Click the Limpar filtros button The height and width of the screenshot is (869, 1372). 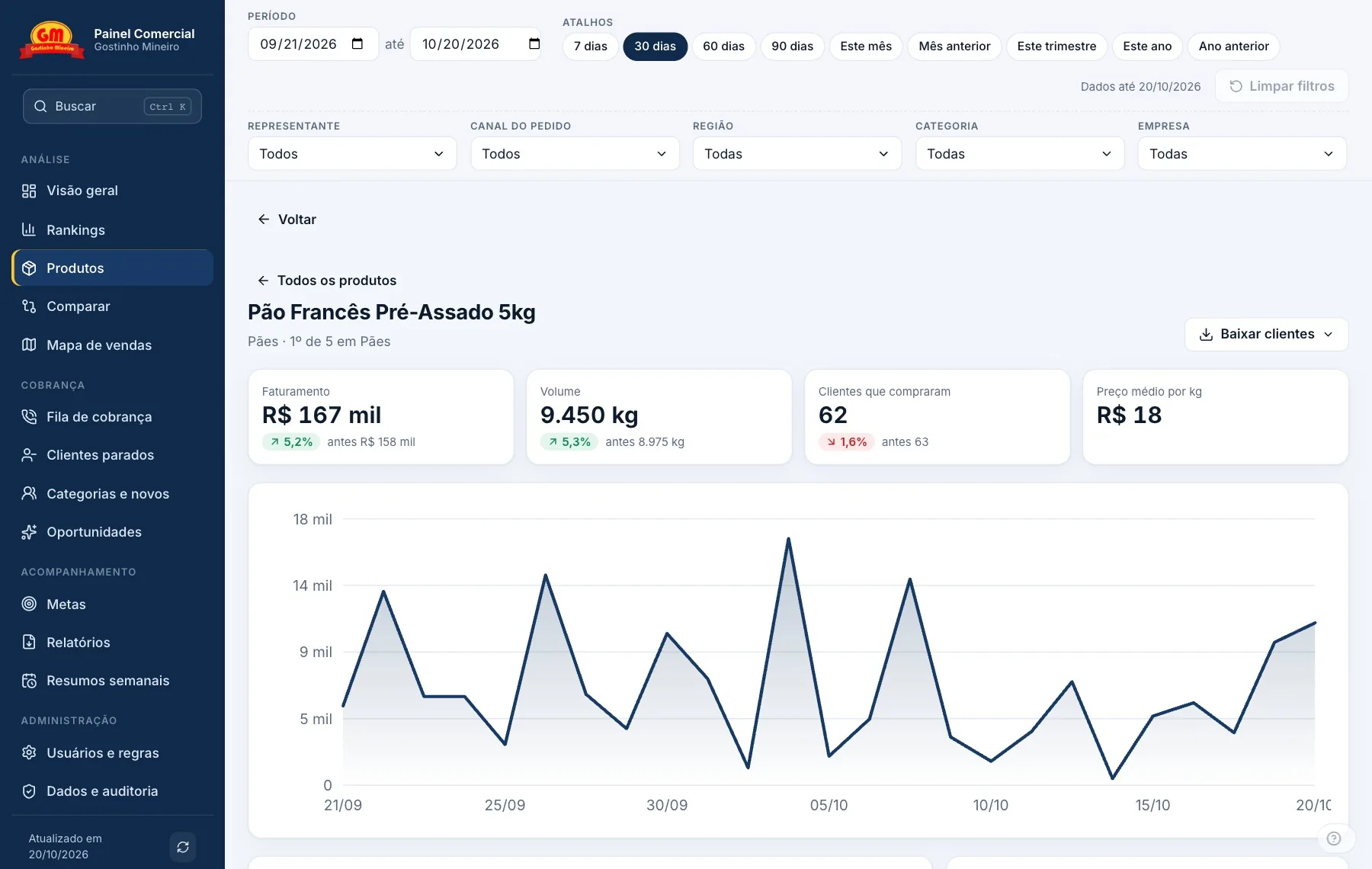1282,86
